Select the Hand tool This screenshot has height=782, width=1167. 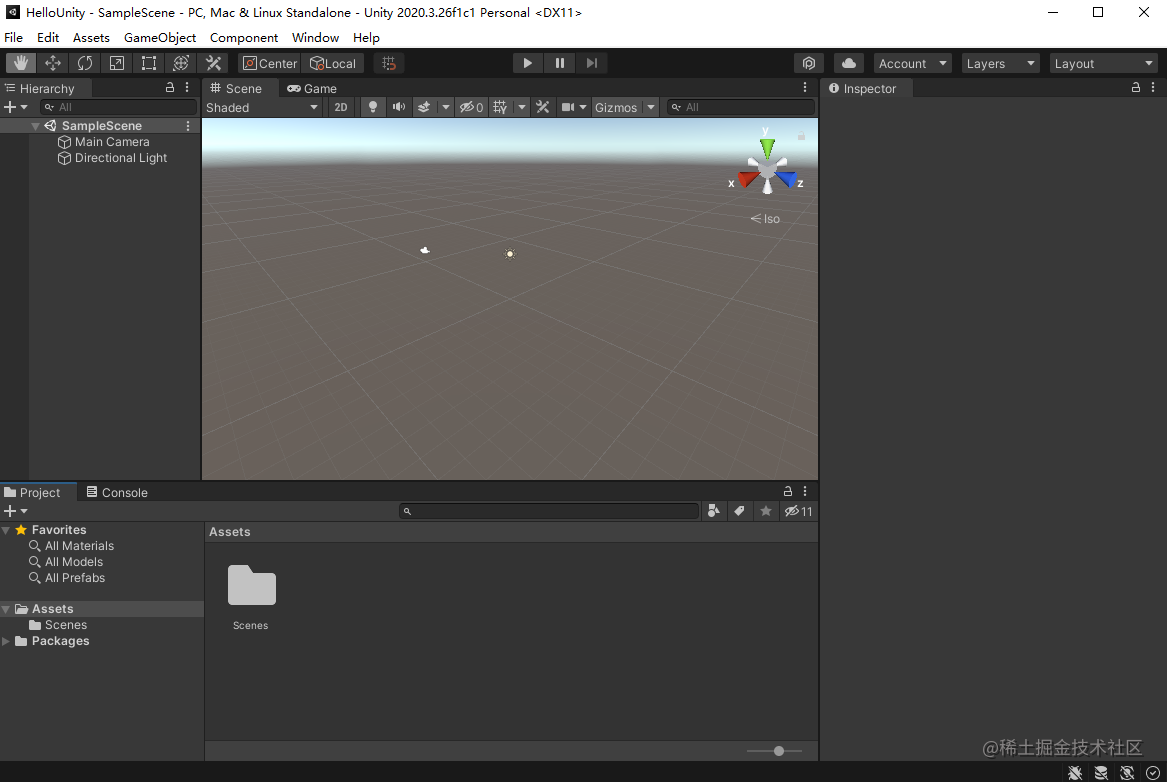coord(21,62)
